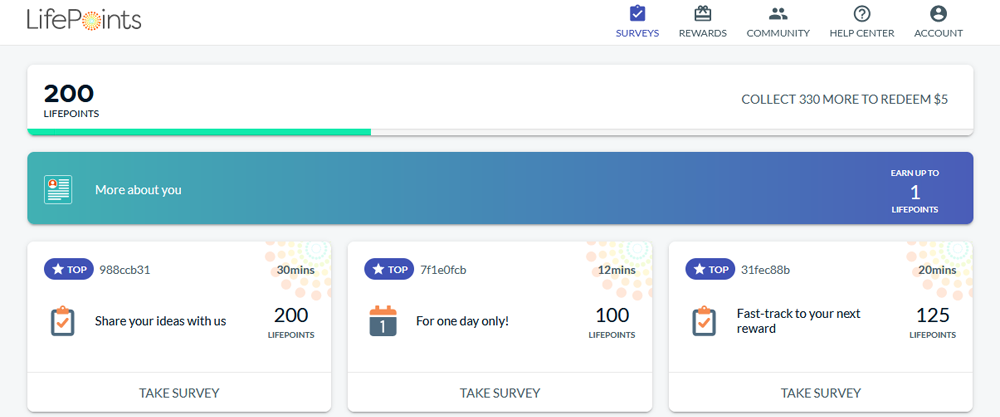Click survey ID 7f1e0fcb
The height and width of the screenshot is (417, 1000).
tap(443, 270)
